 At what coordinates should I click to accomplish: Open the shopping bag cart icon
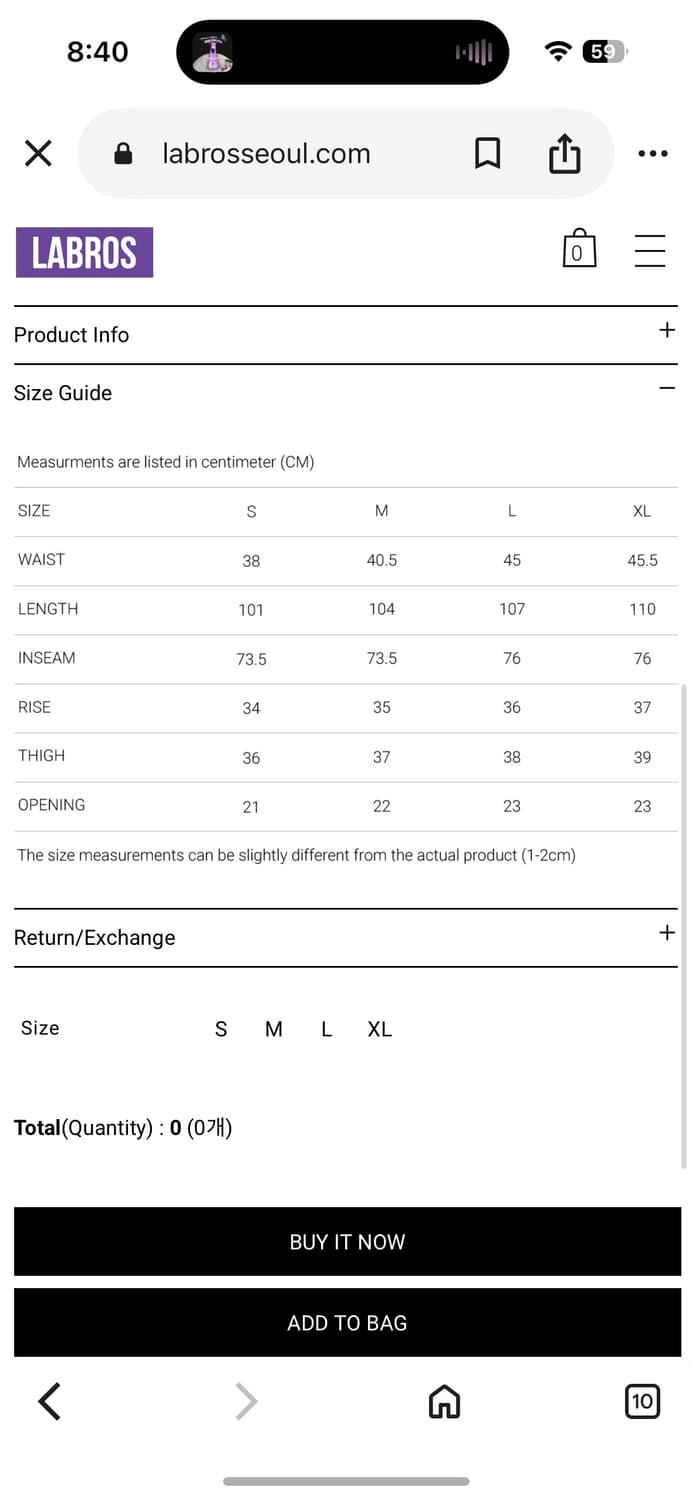coord(579,250)
